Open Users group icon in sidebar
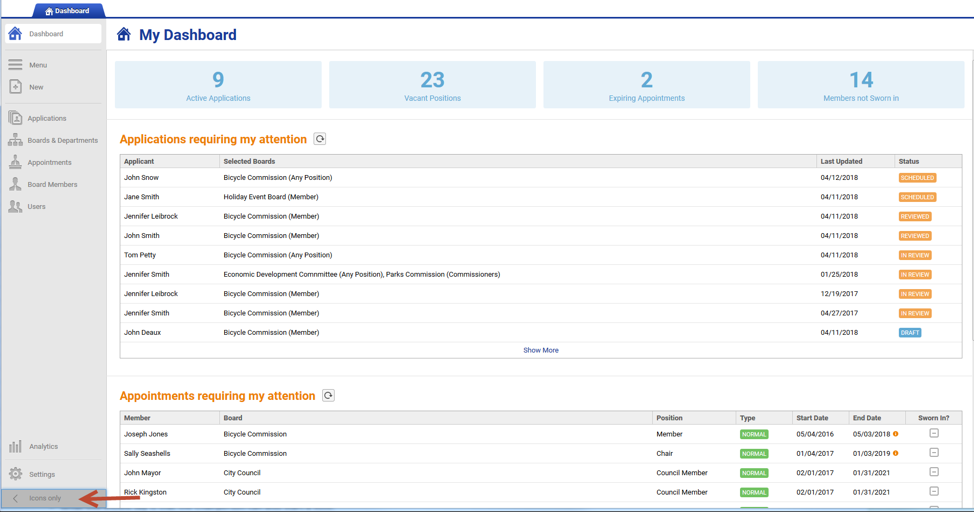974x512 pixels. tap(16, 206)
